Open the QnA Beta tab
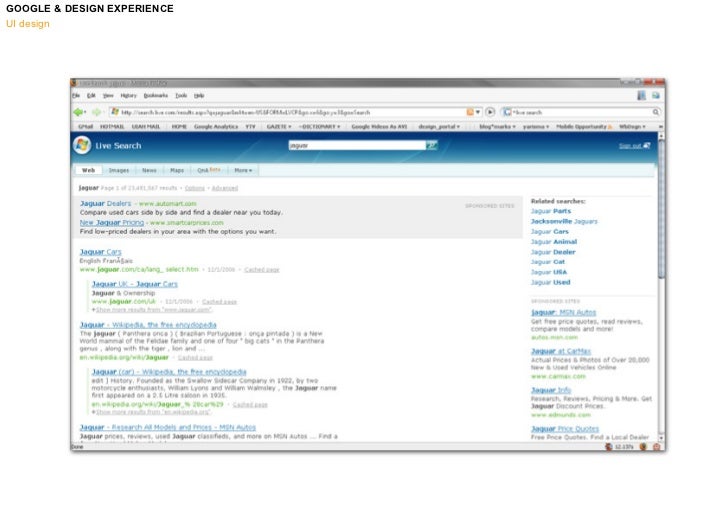Viewport: 728px width, 515px height. coord(208,170)
